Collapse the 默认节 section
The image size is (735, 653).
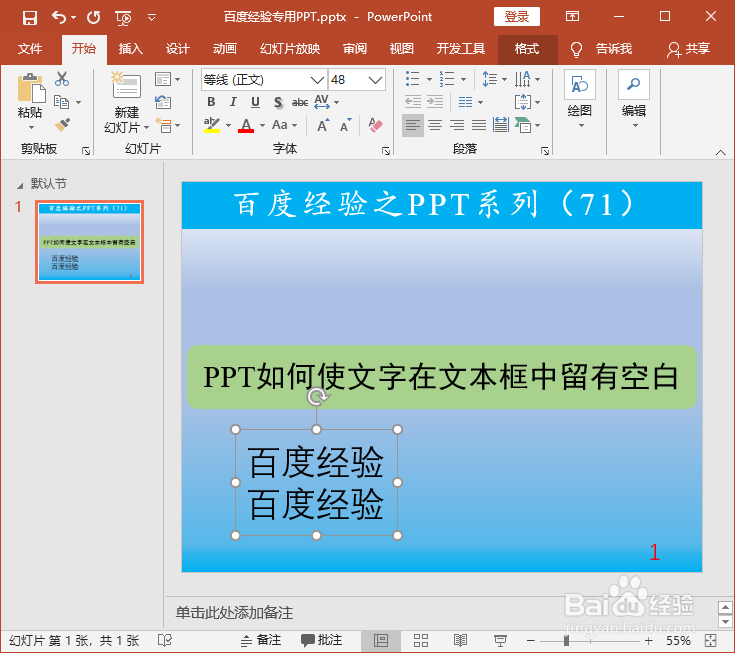pos(20,186)
